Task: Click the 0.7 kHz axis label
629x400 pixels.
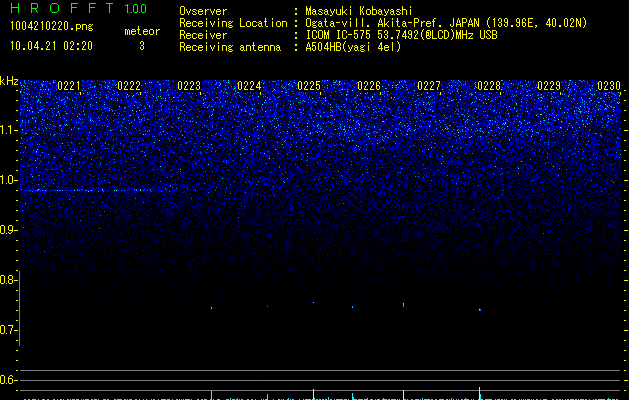Action: 8,330
